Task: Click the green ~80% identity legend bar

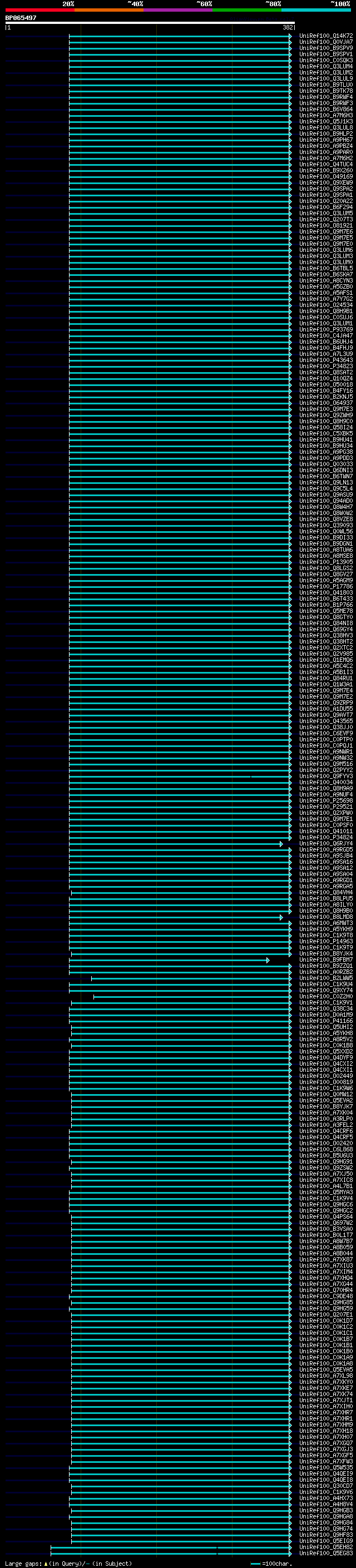Action: tap(247, 10)
